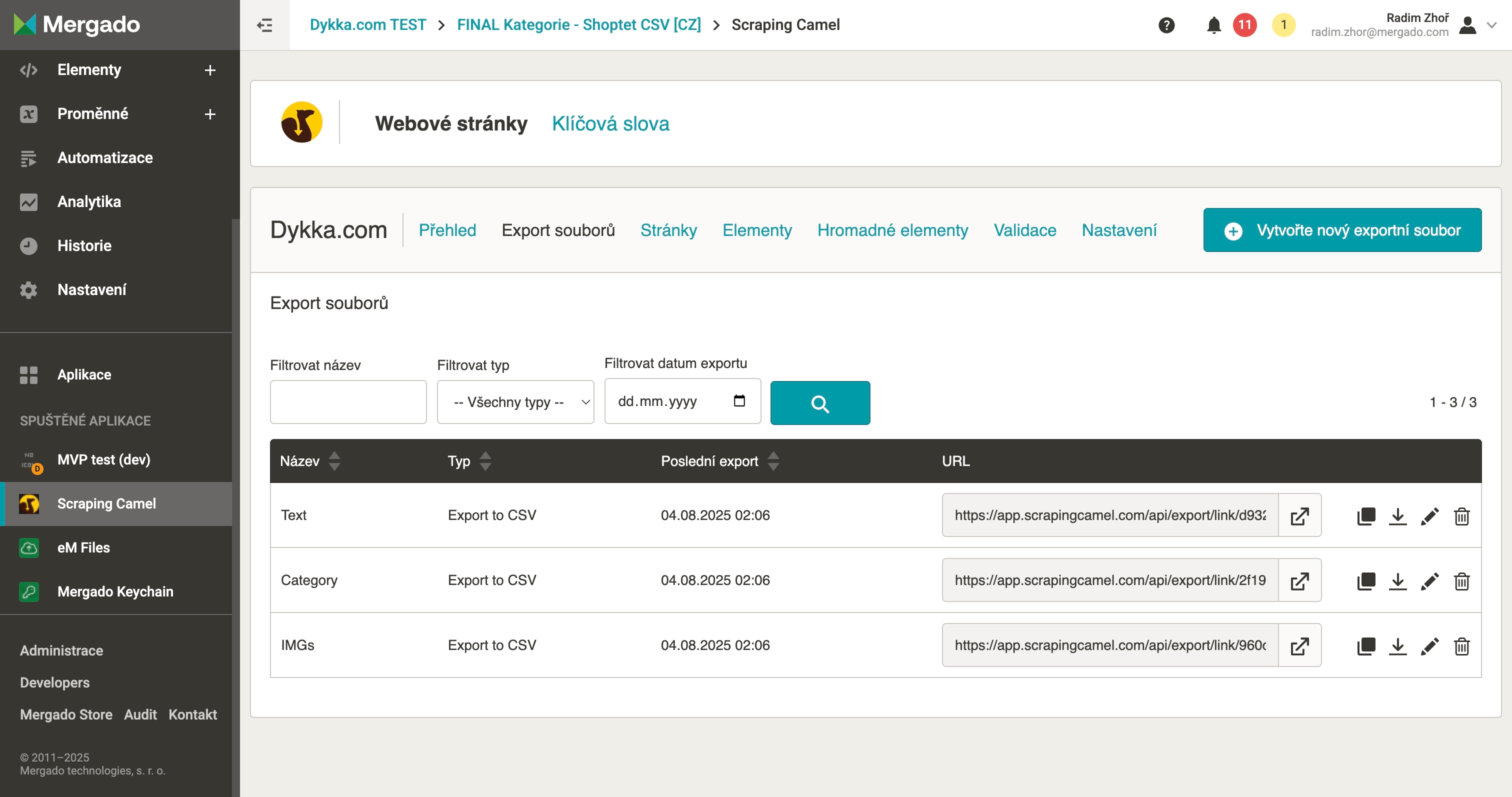Delete the Category export with trash icon
Image resolution: width=1512 pixels, height=797 pixels.
tap(1461, 581)
